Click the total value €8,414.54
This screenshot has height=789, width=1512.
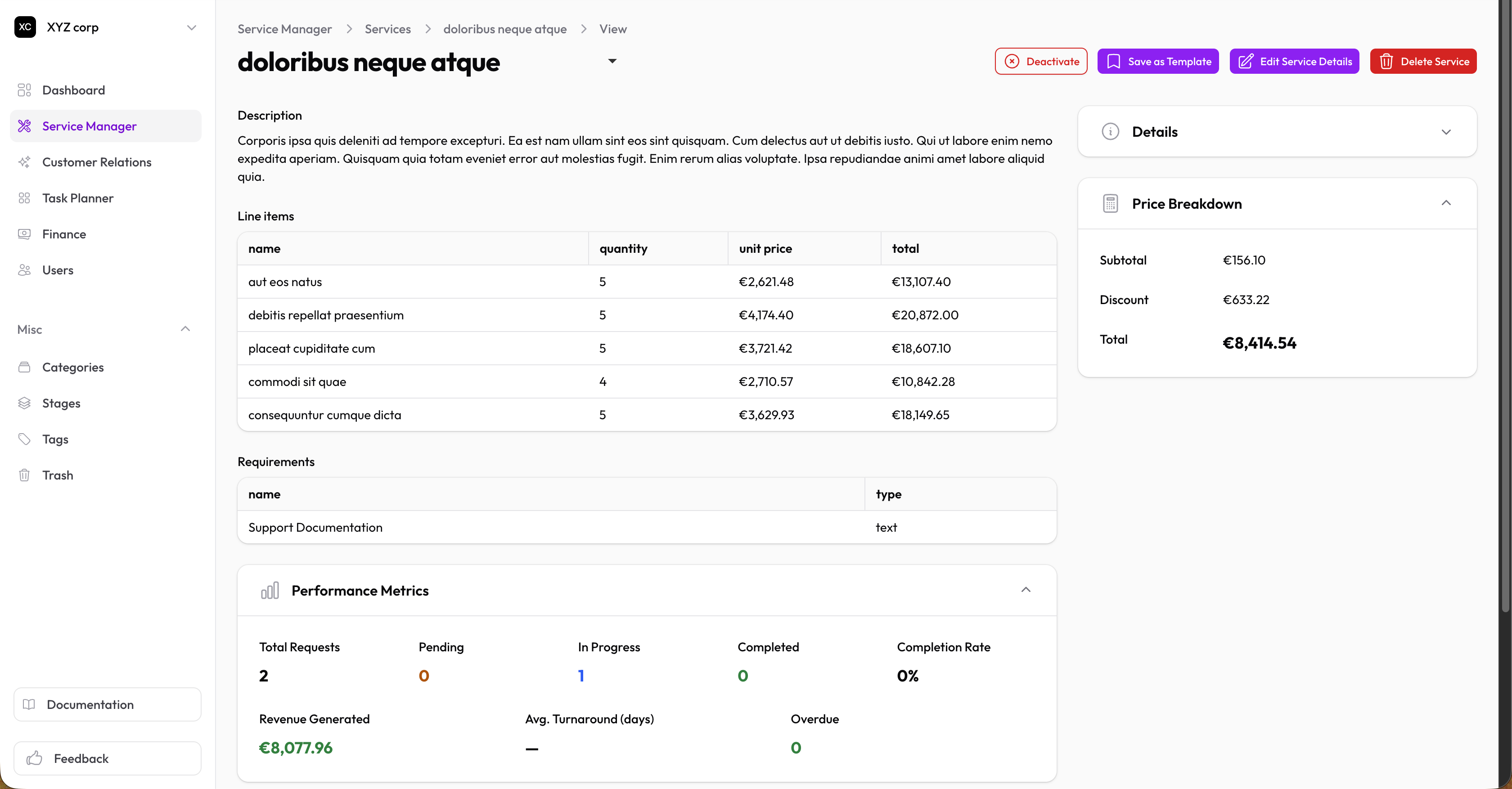1259,343
